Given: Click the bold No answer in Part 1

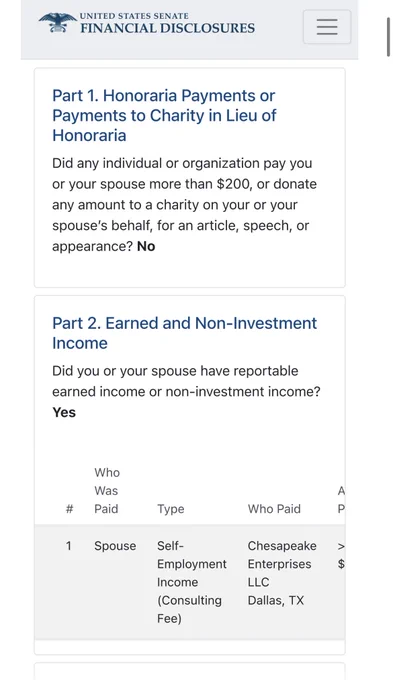Looking at the screenshot, I should (x=146, y=246).
